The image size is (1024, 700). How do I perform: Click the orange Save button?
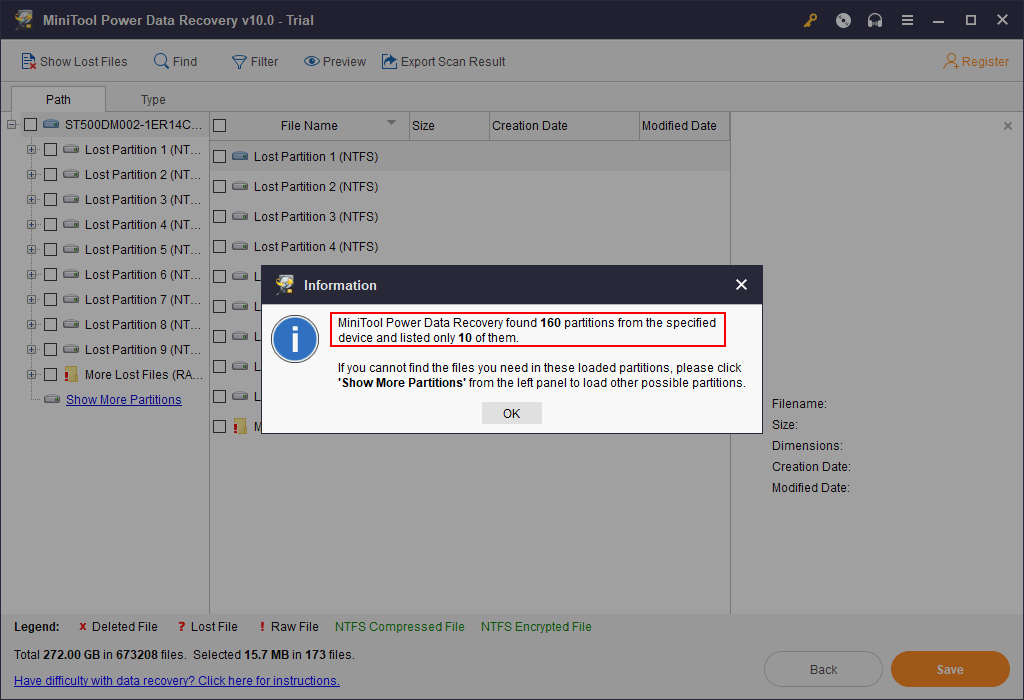[950, 669]
